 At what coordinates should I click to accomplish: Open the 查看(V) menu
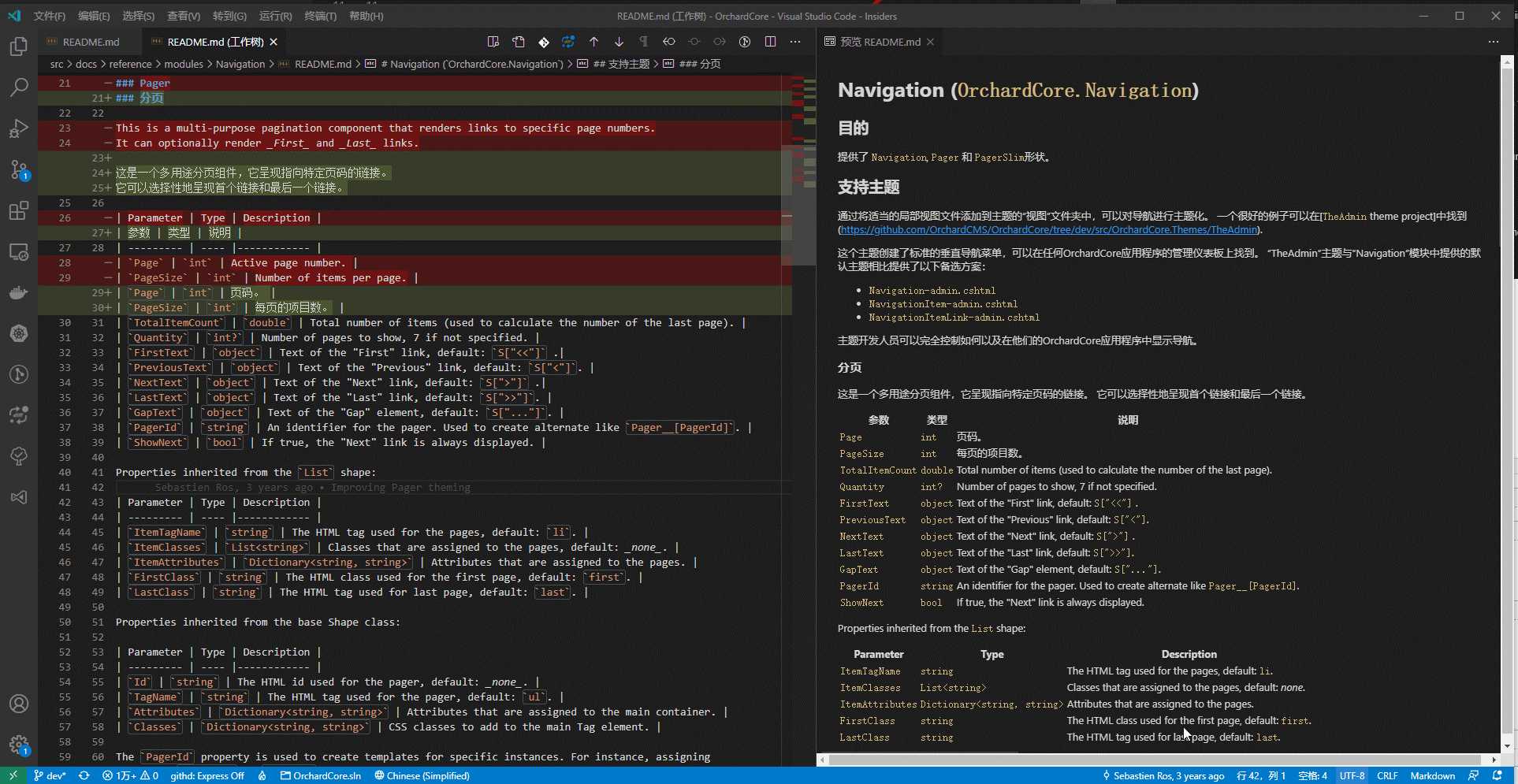click(x=184, y=16)
